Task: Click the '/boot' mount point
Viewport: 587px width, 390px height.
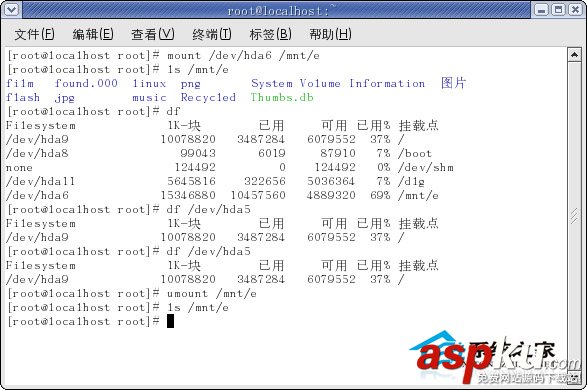Action: 415,153
